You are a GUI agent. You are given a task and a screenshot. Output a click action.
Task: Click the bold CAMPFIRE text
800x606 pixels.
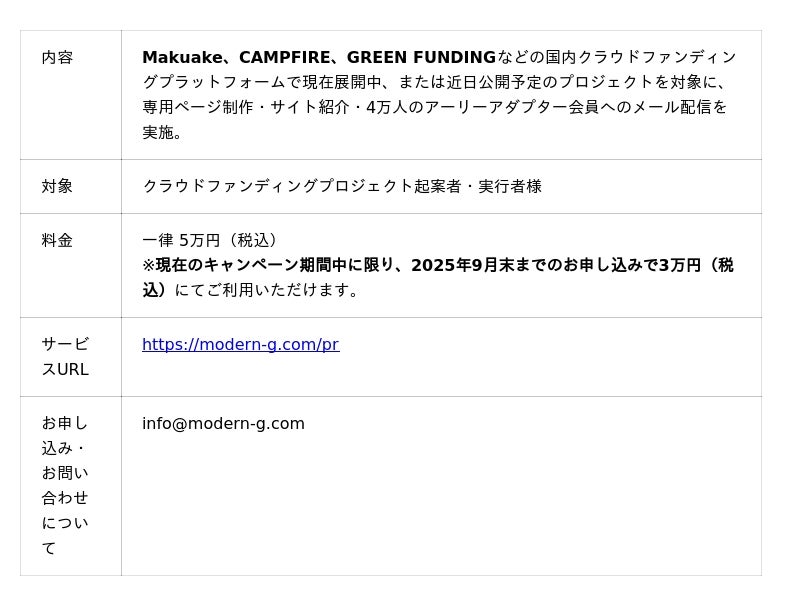click(285, 57)
